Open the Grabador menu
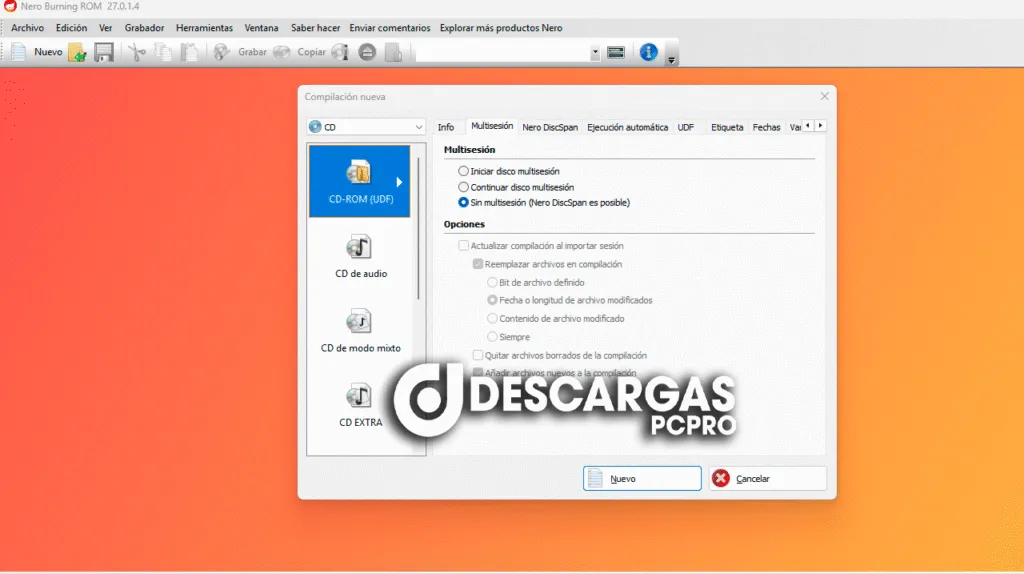The height and width of the screenshot is (574, 1024). [x=144, y=28]
